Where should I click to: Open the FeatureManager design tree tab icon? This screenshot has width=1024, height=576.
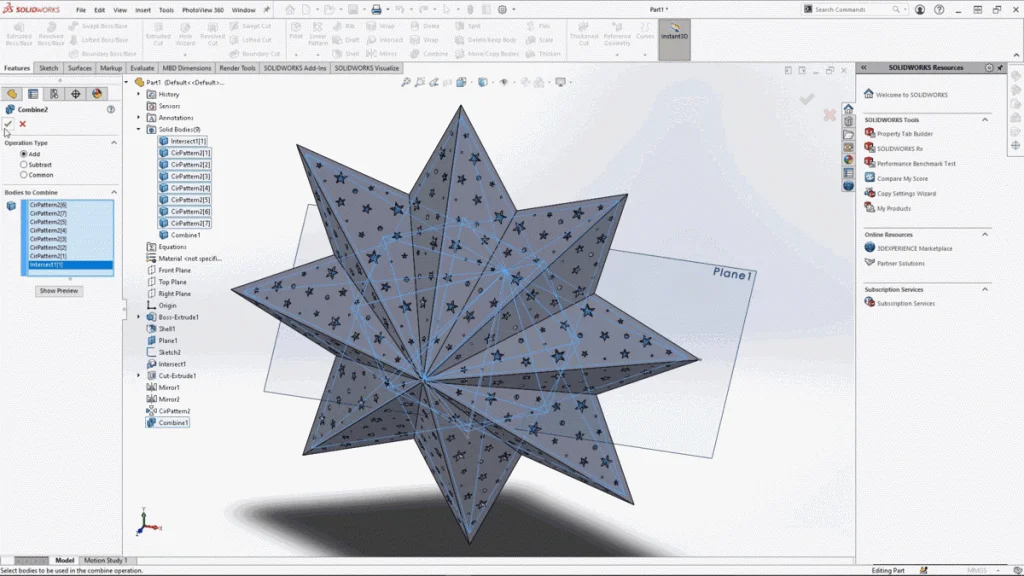[12, 94]
